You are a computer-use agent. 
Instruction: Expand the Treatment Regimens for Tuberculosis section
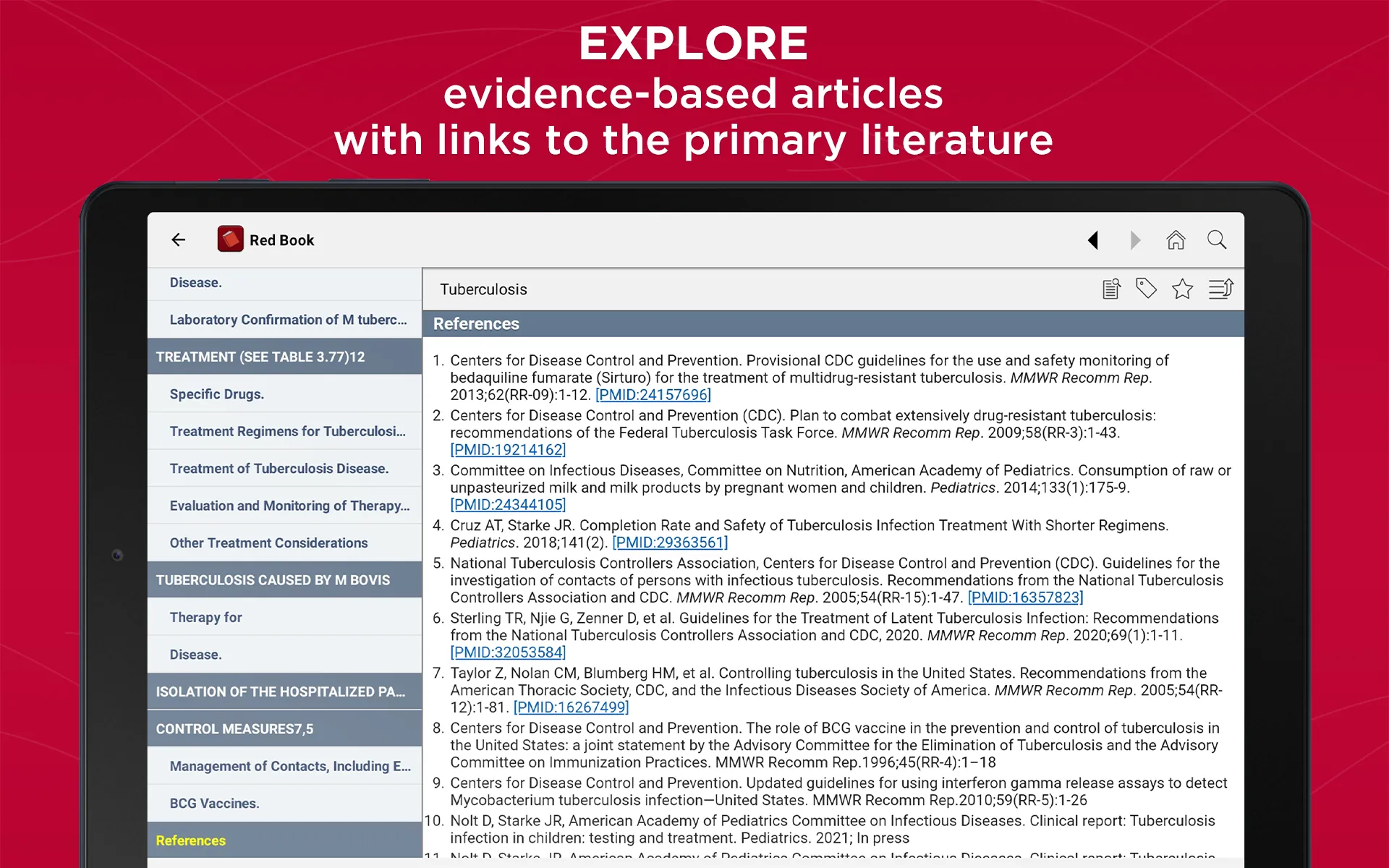point(286,431)
